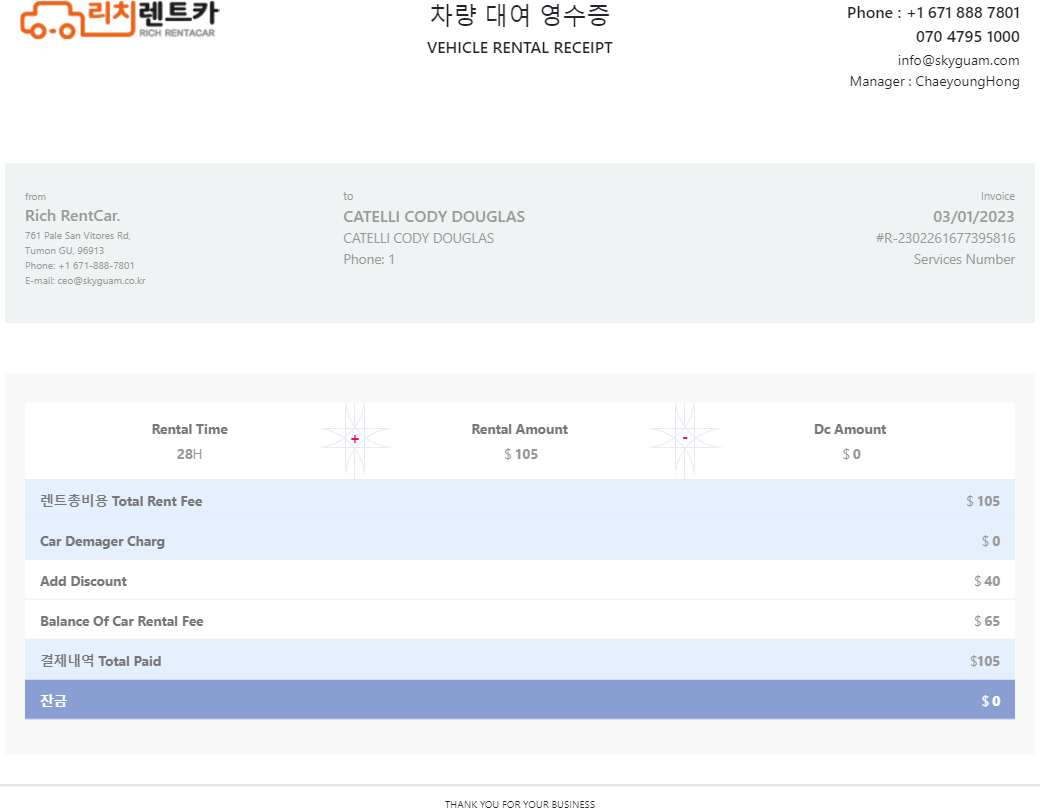Click the address '761 Pale San Vitores Rd,'
1040x811 pixels.
[x=78, y=235]
